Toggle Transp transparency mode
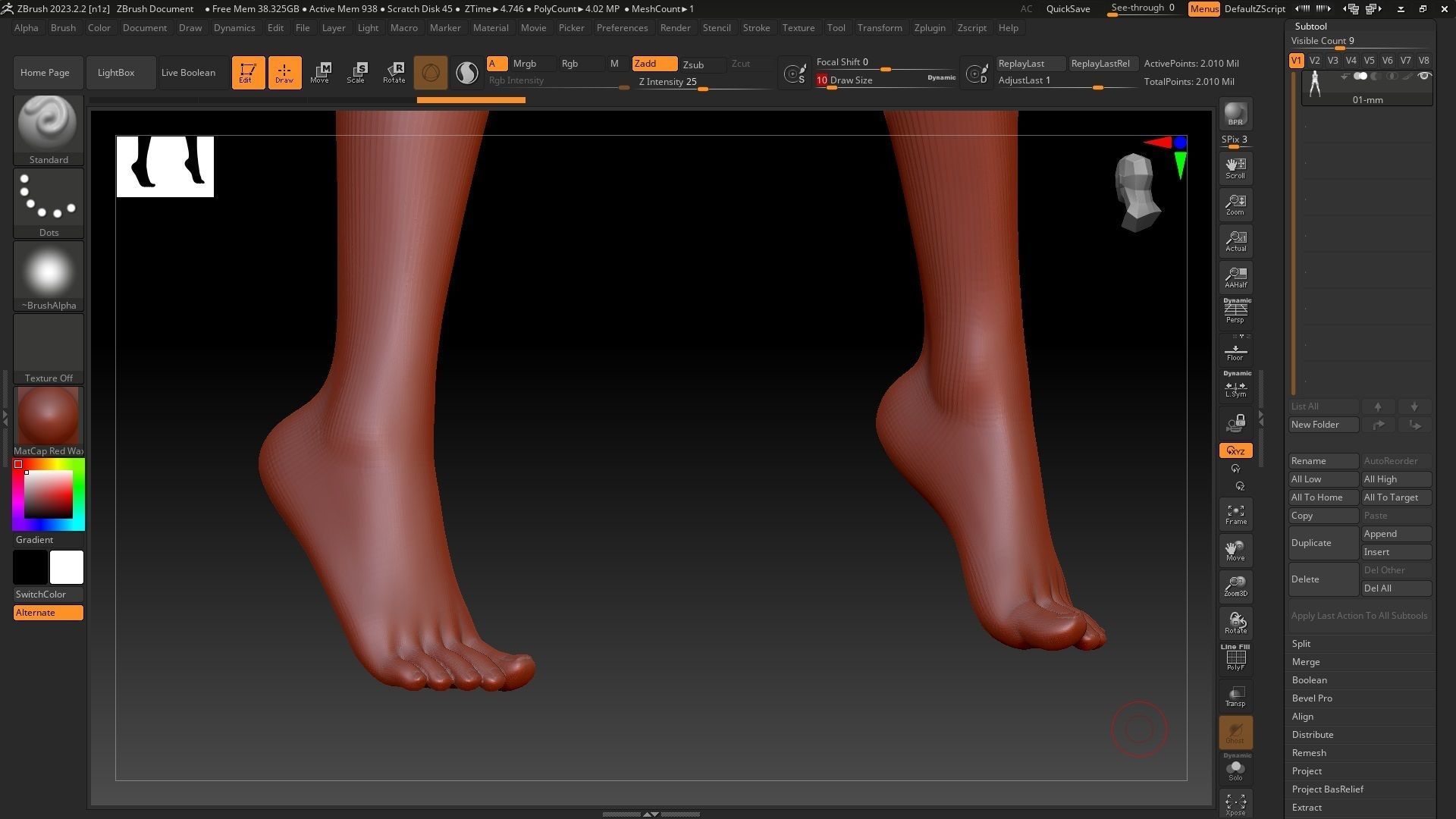Image resolution: width=1456 pixels, height=819 pixels. 1235,696
